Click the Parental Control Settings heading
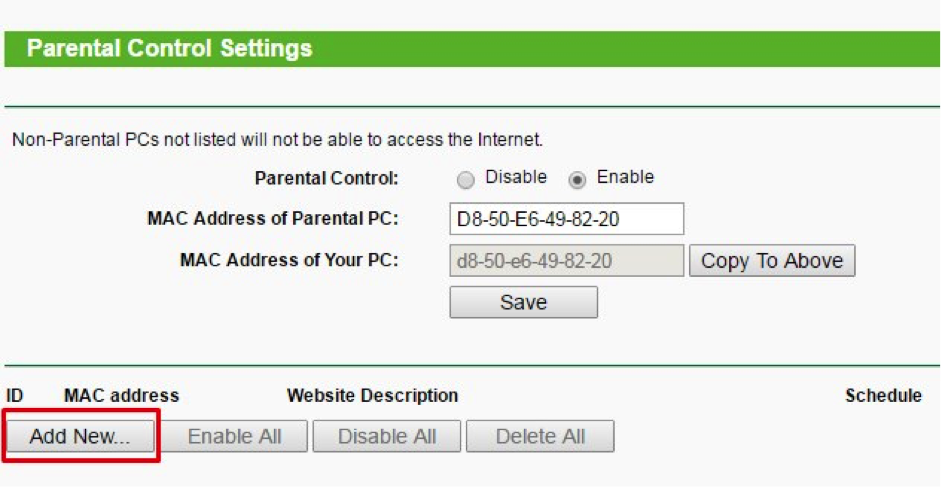941x487 pixels. click(169, 48)
